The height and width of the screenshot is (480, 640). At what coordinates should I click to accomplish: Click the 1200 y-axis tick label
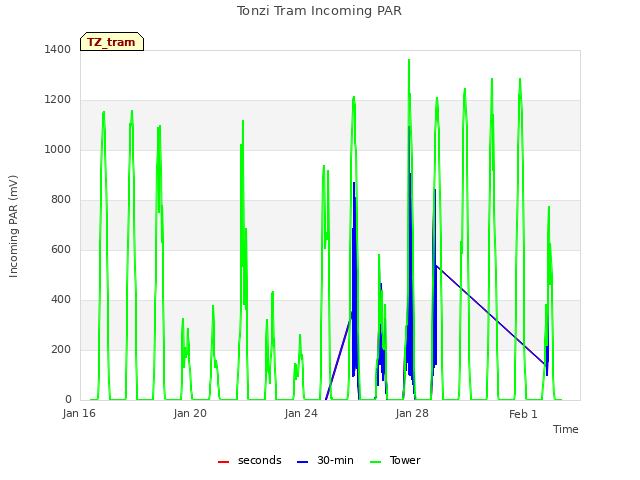pyautogui.click(x=58, y=100)
